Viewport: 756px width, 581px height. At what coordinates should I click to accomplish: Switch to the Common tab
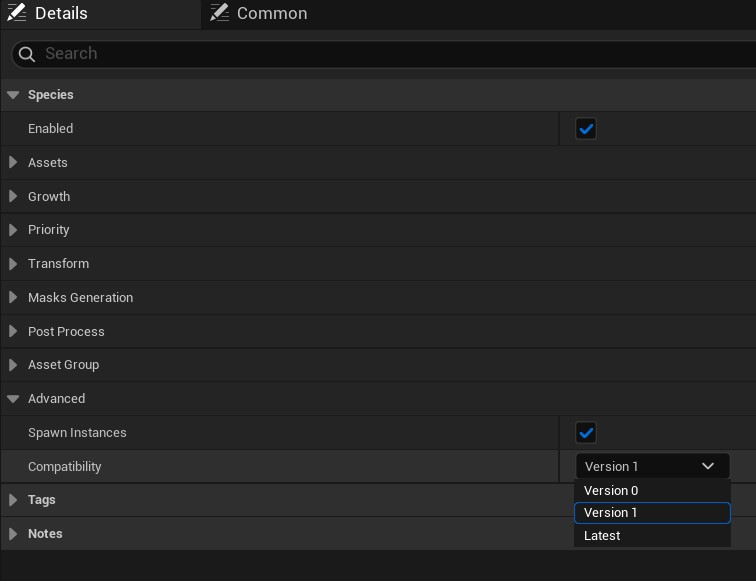(271, 14)
